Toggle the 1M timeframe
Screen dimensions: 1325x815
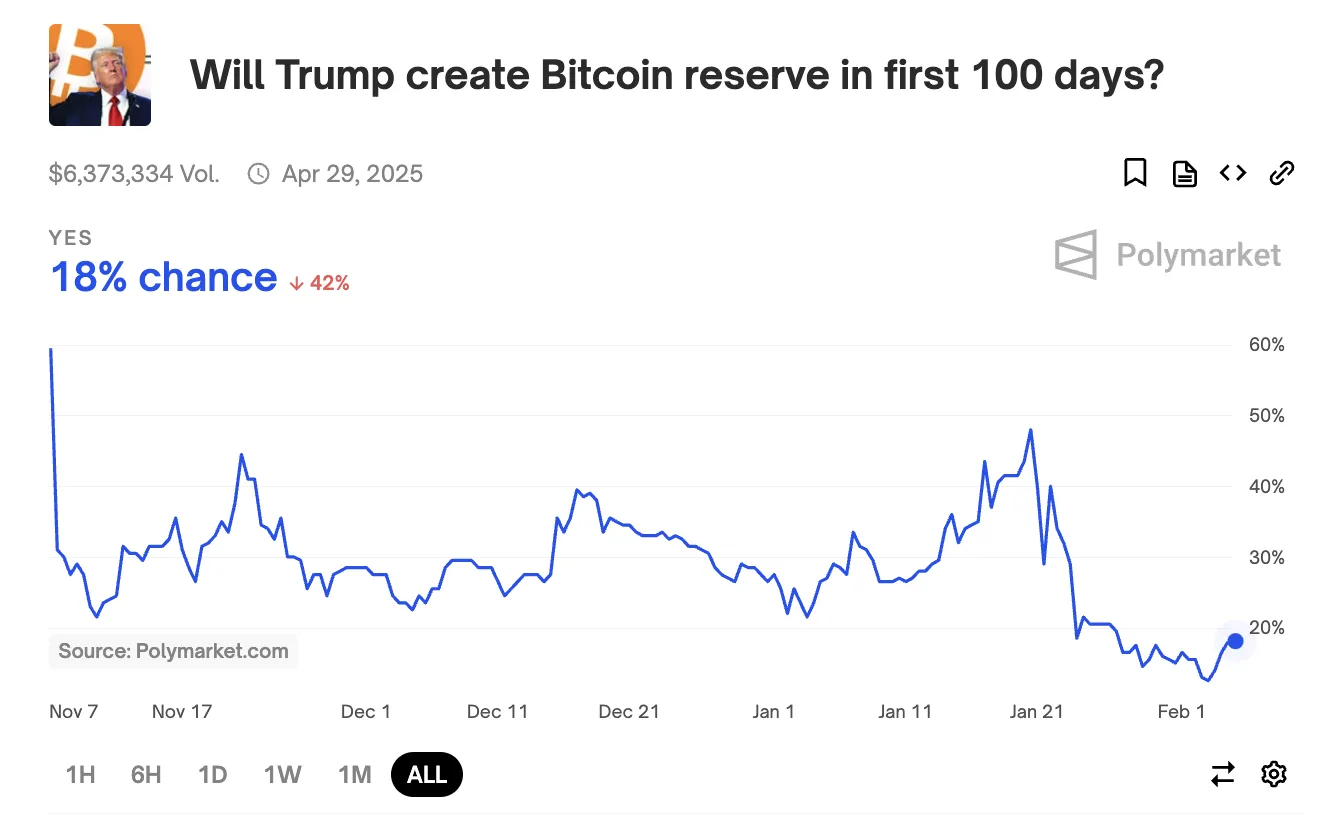click(x=354, y=774)
